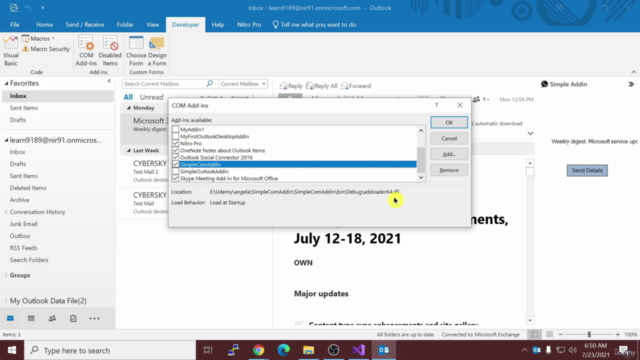This screenshot has width=640, height=360.
Task: Select the Choose Form ribbon button
Action: [x=136, y=51]
